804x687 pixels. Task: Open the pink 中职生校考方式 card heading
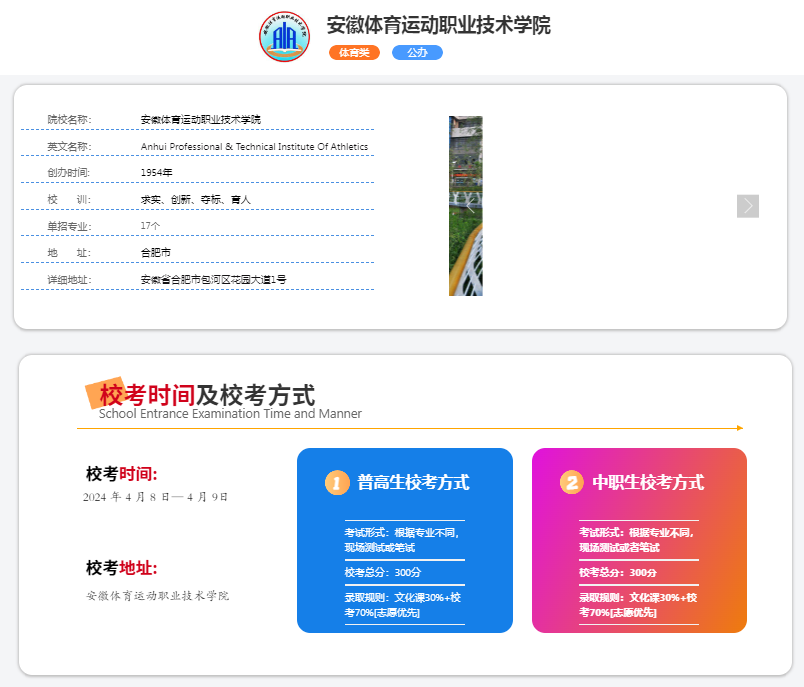tap(648, 482)
